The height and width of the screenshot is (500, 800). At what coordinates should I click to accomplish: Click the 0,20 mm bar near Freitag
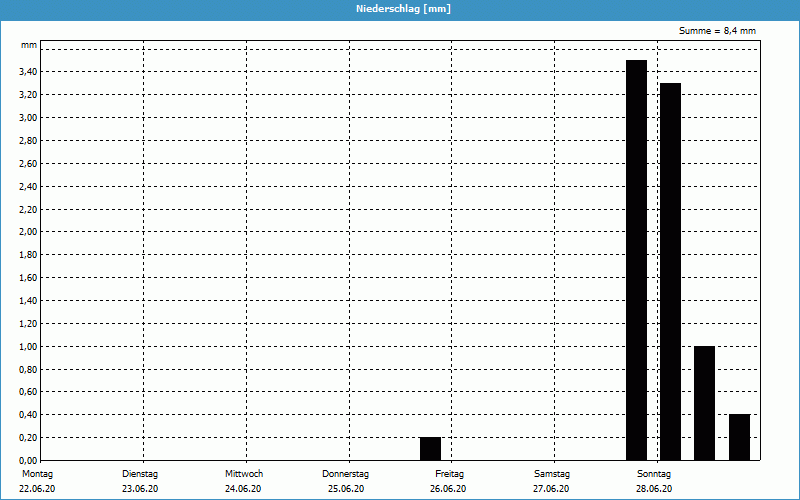pos(431,449)
